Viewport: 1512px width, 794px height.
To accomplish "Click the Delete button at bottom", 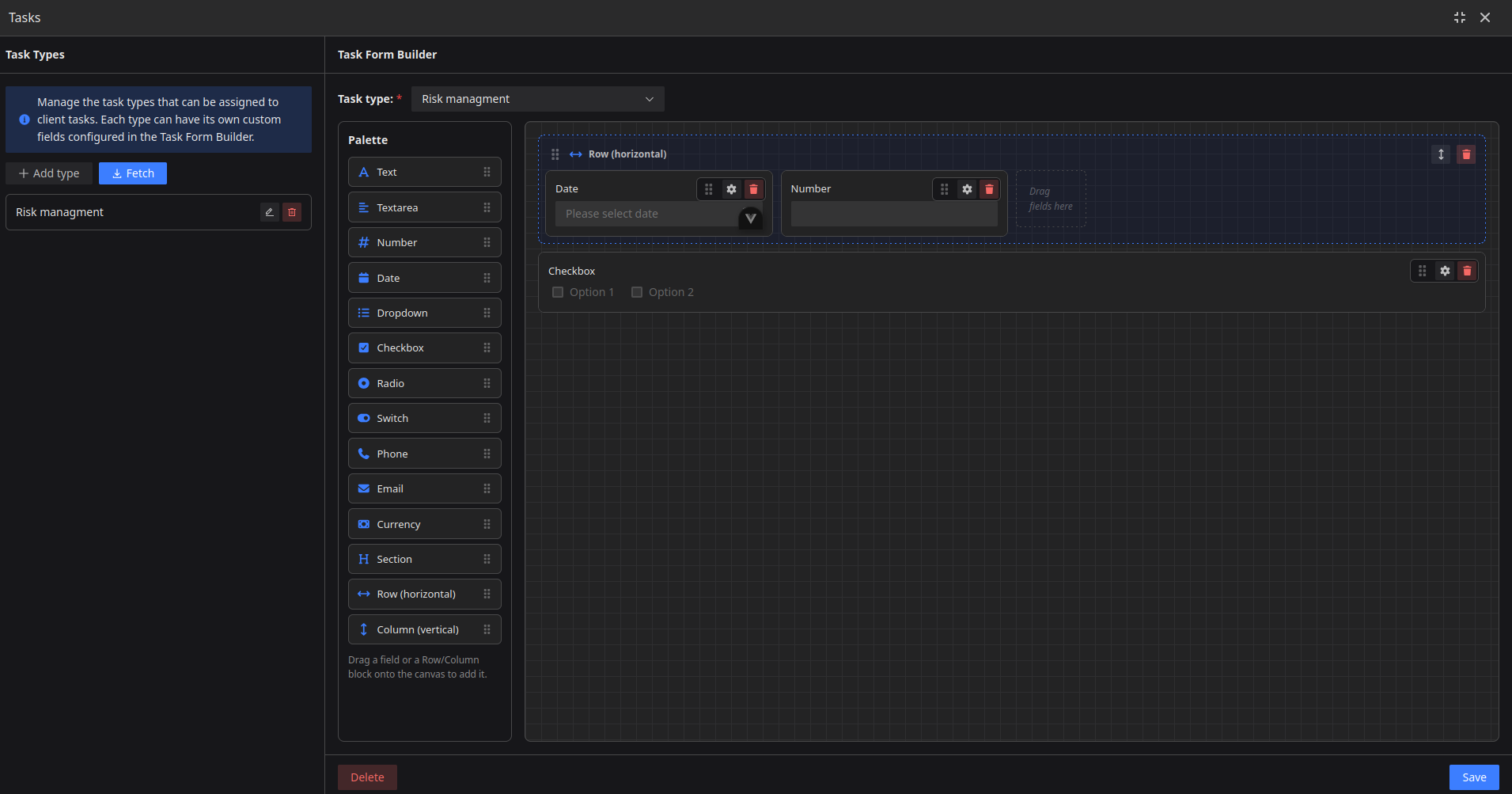I will (367, 777).
